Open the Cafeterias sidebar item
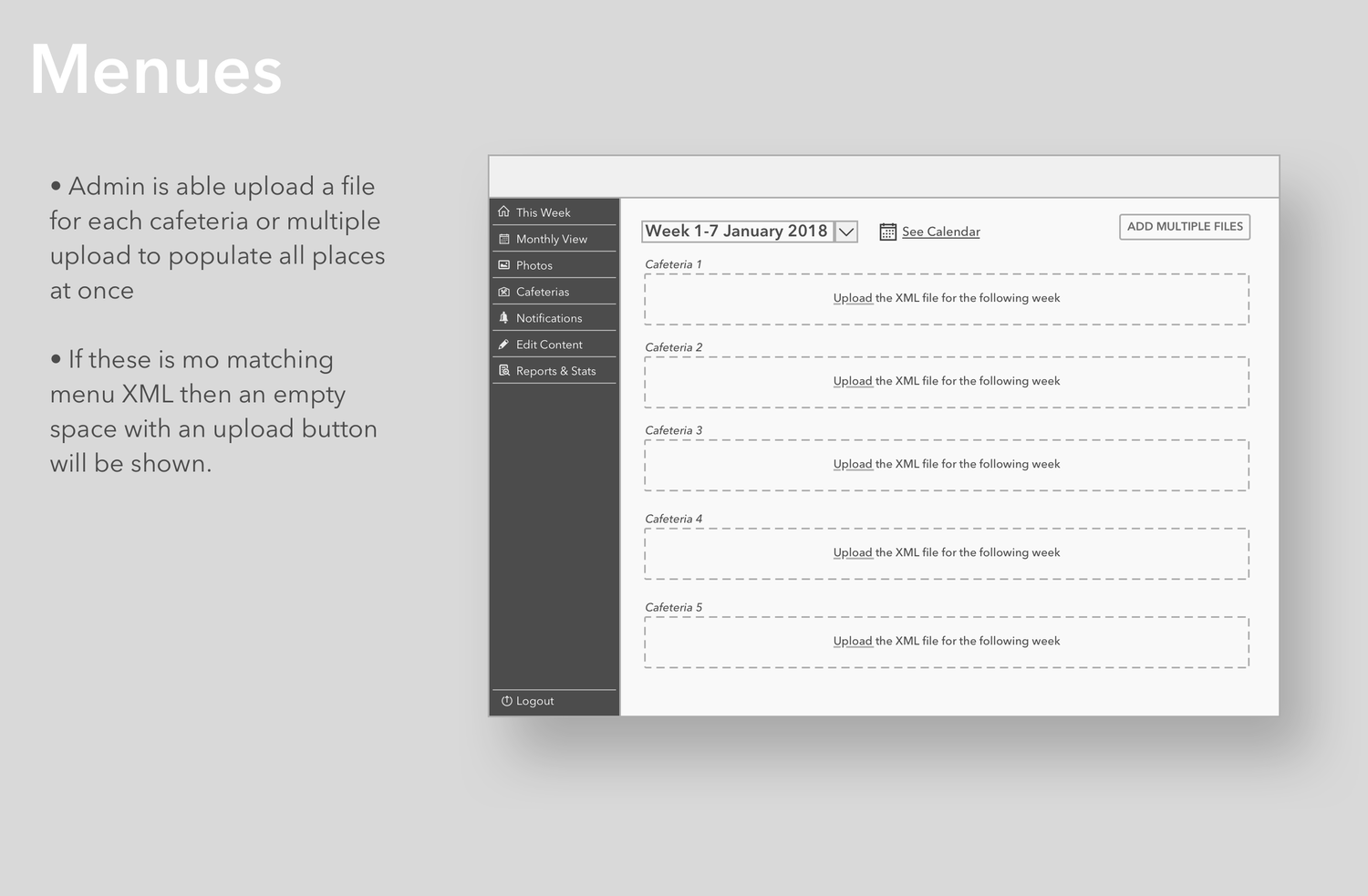Image resolution: width=1368 pixels, height=896 pixels. [554, 292]
